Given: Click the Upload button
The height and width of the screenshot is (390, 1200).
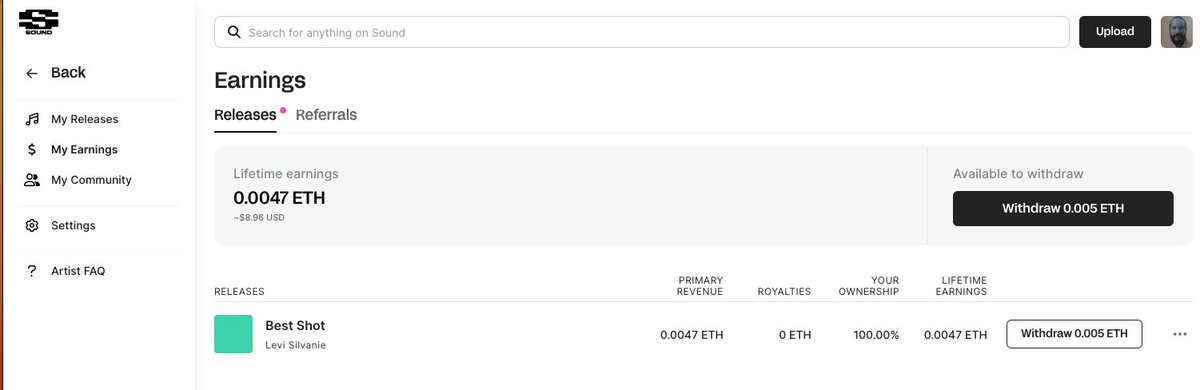Looking at the screenshot, I should (1115, 32).
